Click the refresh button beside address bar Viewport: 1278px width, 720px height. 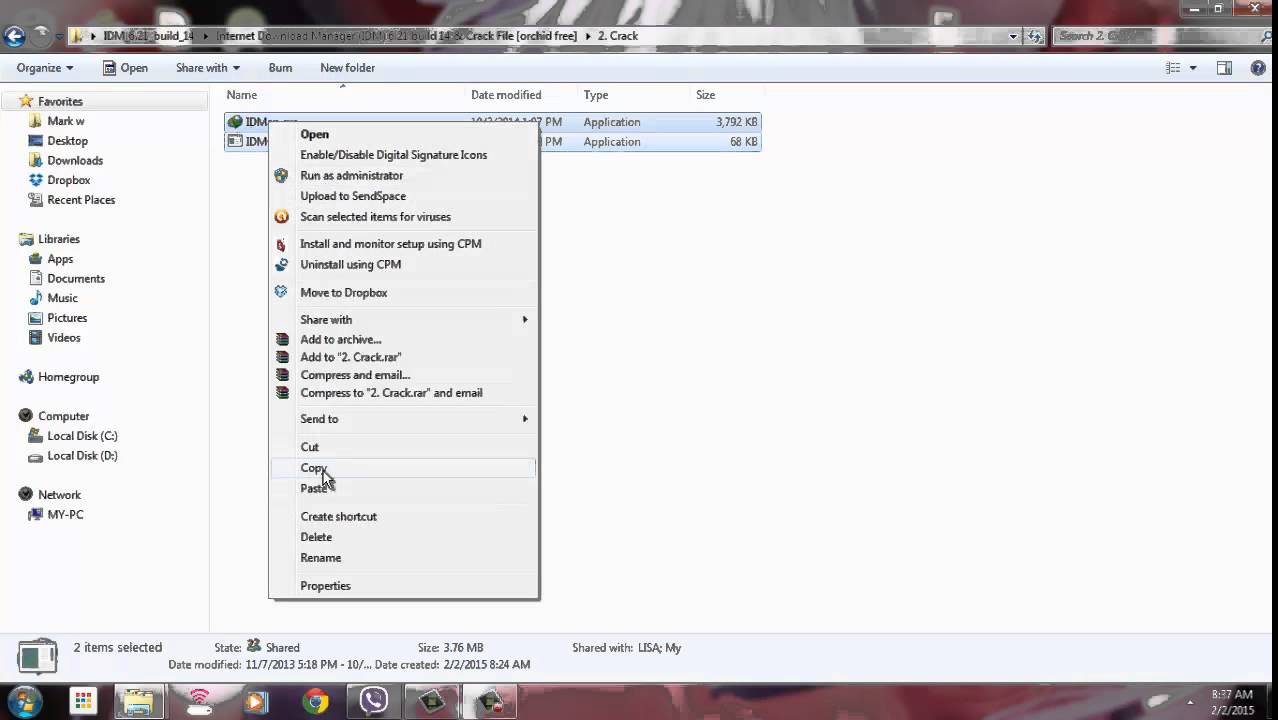coord(1034,36)
